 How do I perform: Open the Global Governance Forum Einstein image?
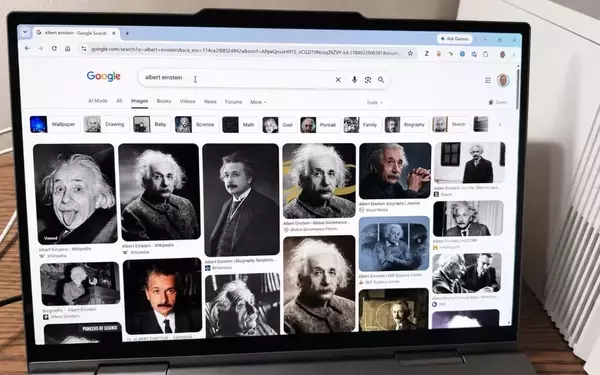(x=319, y=181)
